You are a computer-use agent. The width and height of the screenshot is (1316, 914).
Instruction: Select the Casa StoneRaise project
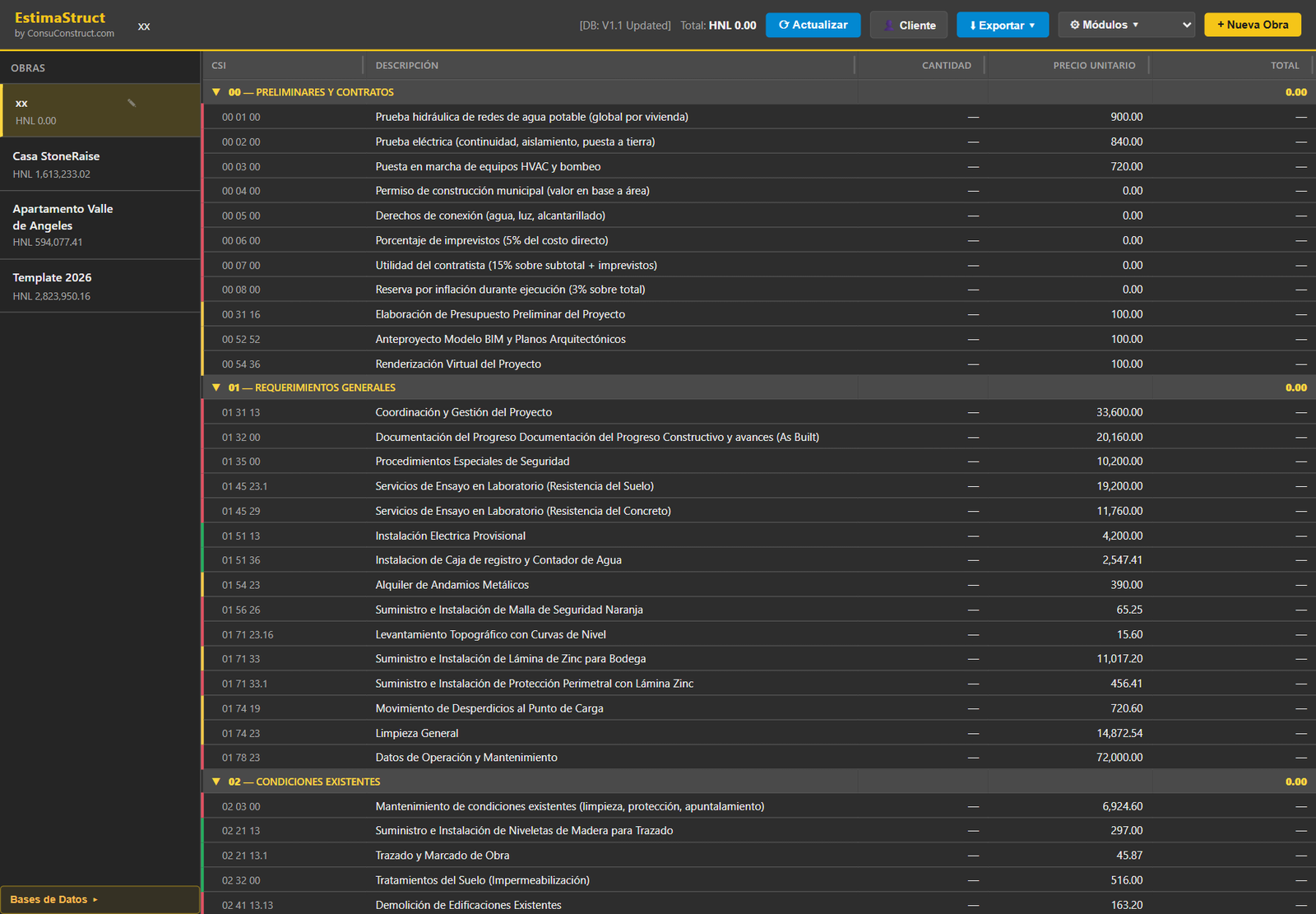[100, 165]
